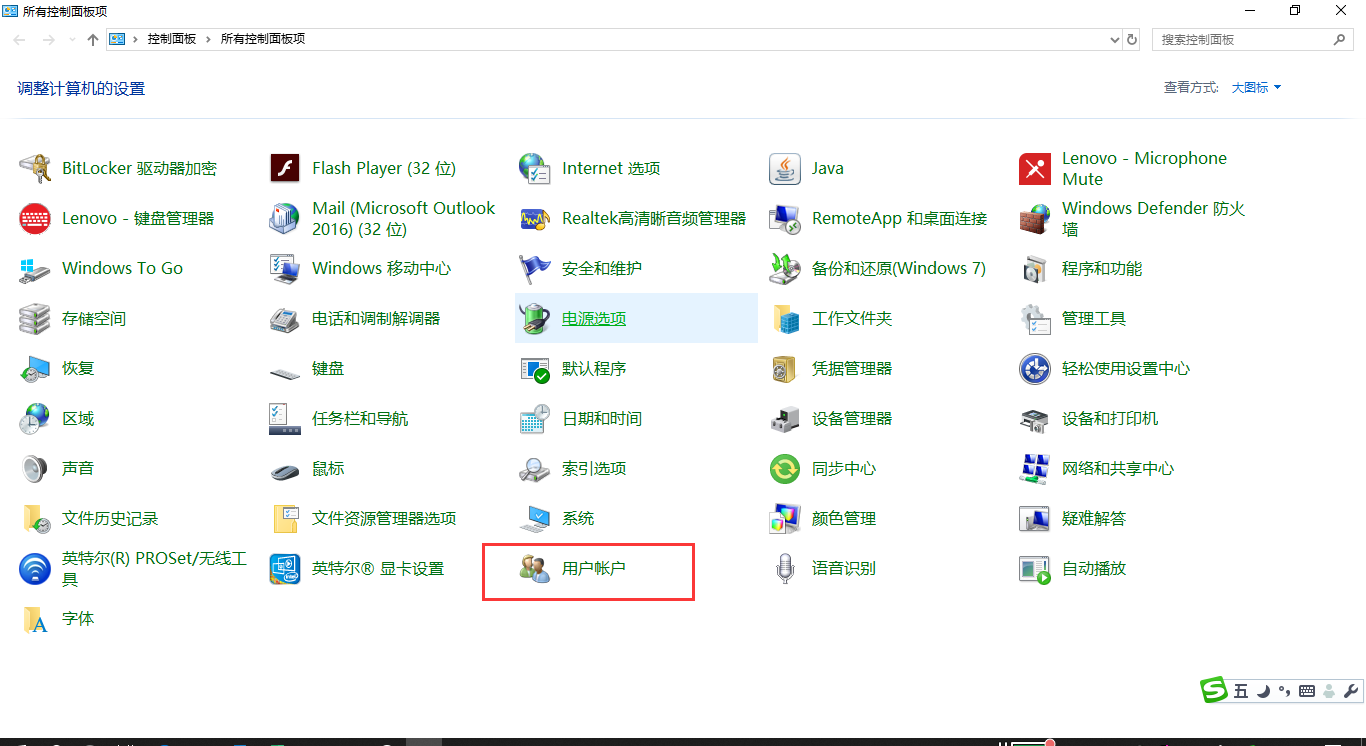This screenshot has height=746, width=1366.
Task: Click the 同步中心 green sync icon
Action: click(785, 469)
